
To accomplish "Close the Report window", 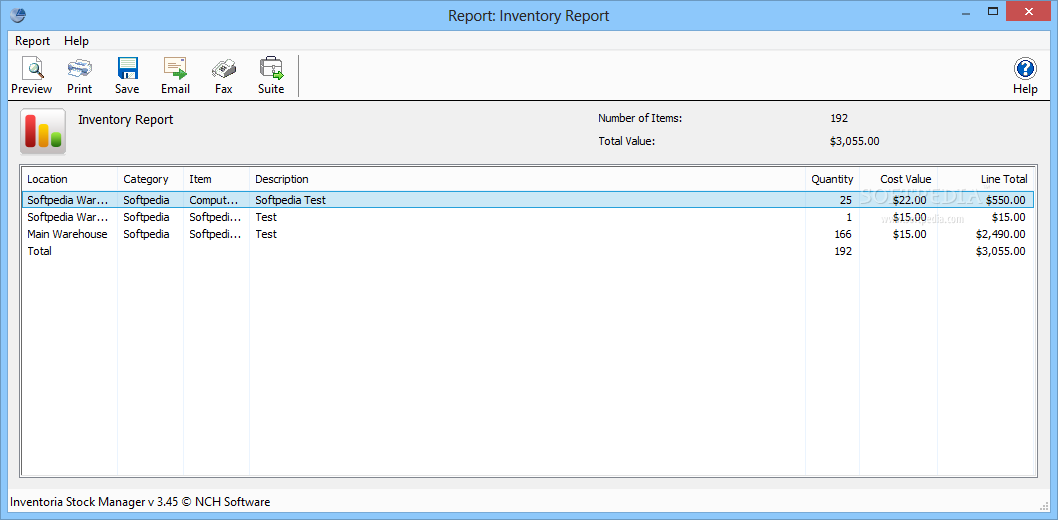I will click(1029, 11).
